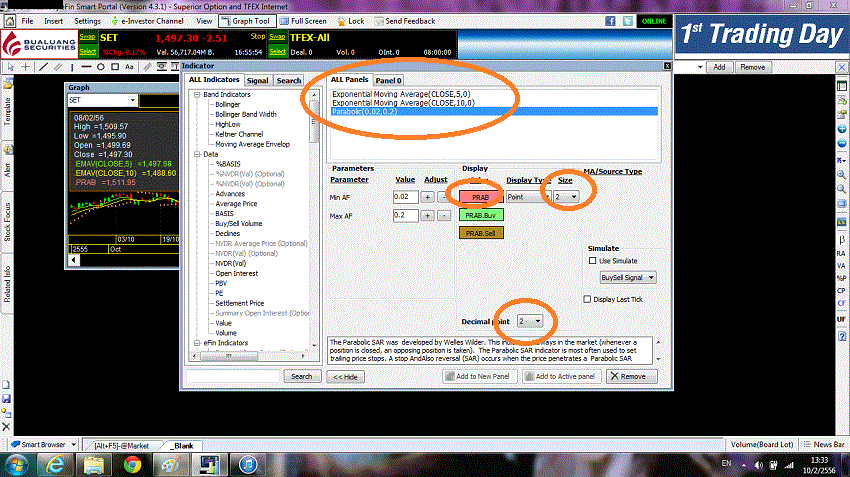Screen dimensions: 850x477
Task: Open the Settings menu
Action: [87, 21]
